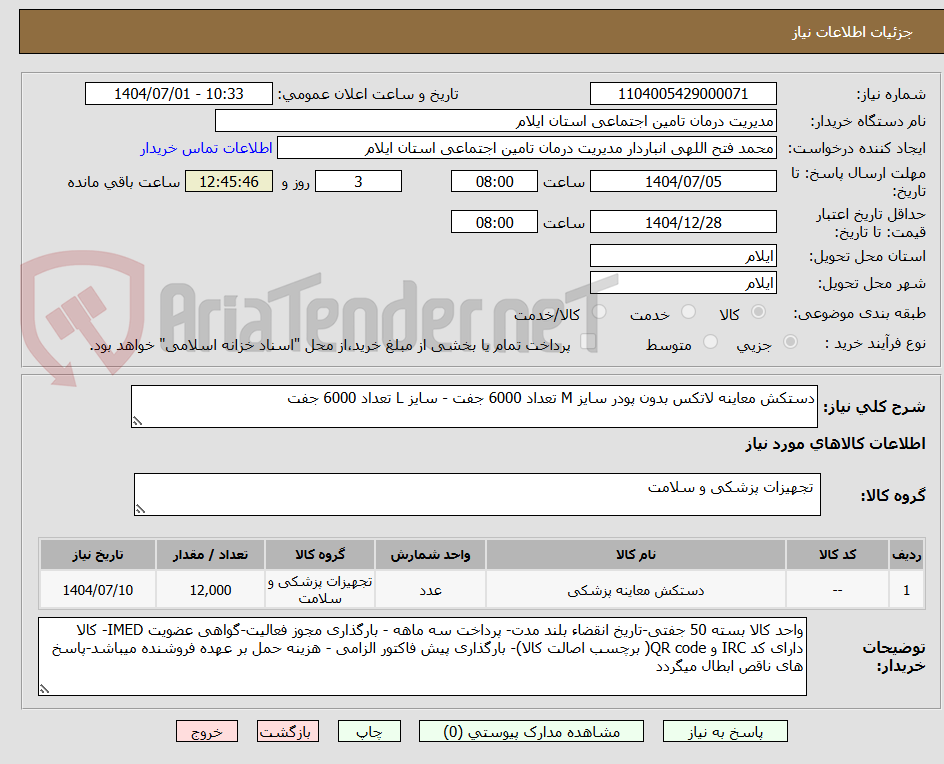
Task: Select the شماره نیاز number field
Action: click(683, 93)
